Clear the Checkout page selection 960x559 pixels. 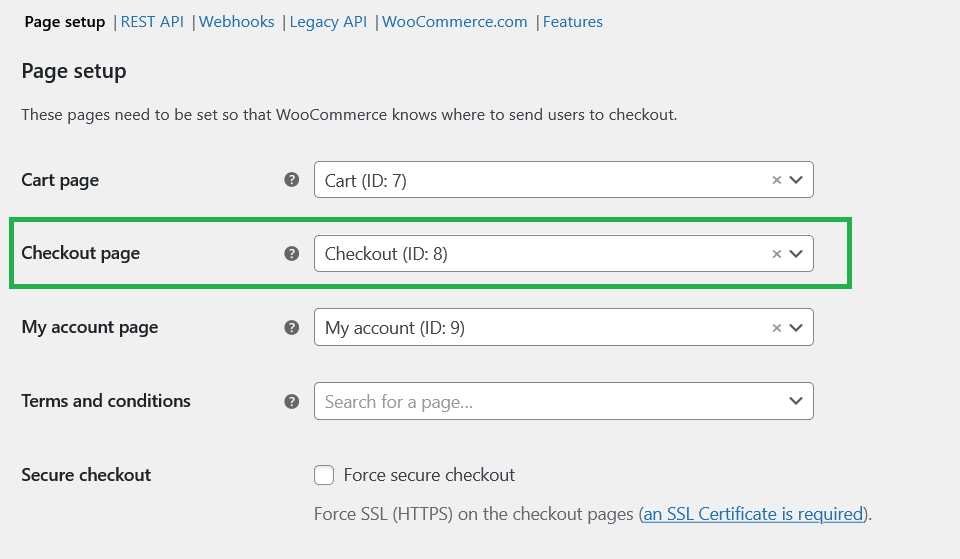[776, 254]
